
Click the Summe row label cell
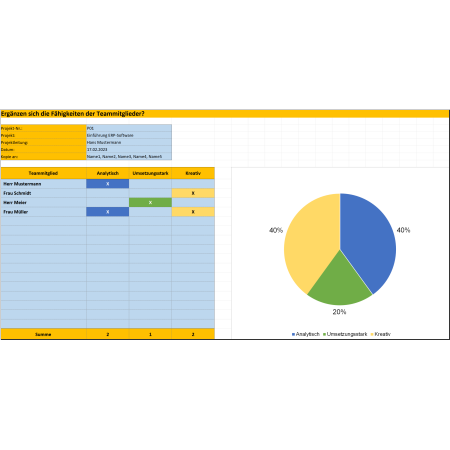[x=43, y=334]
